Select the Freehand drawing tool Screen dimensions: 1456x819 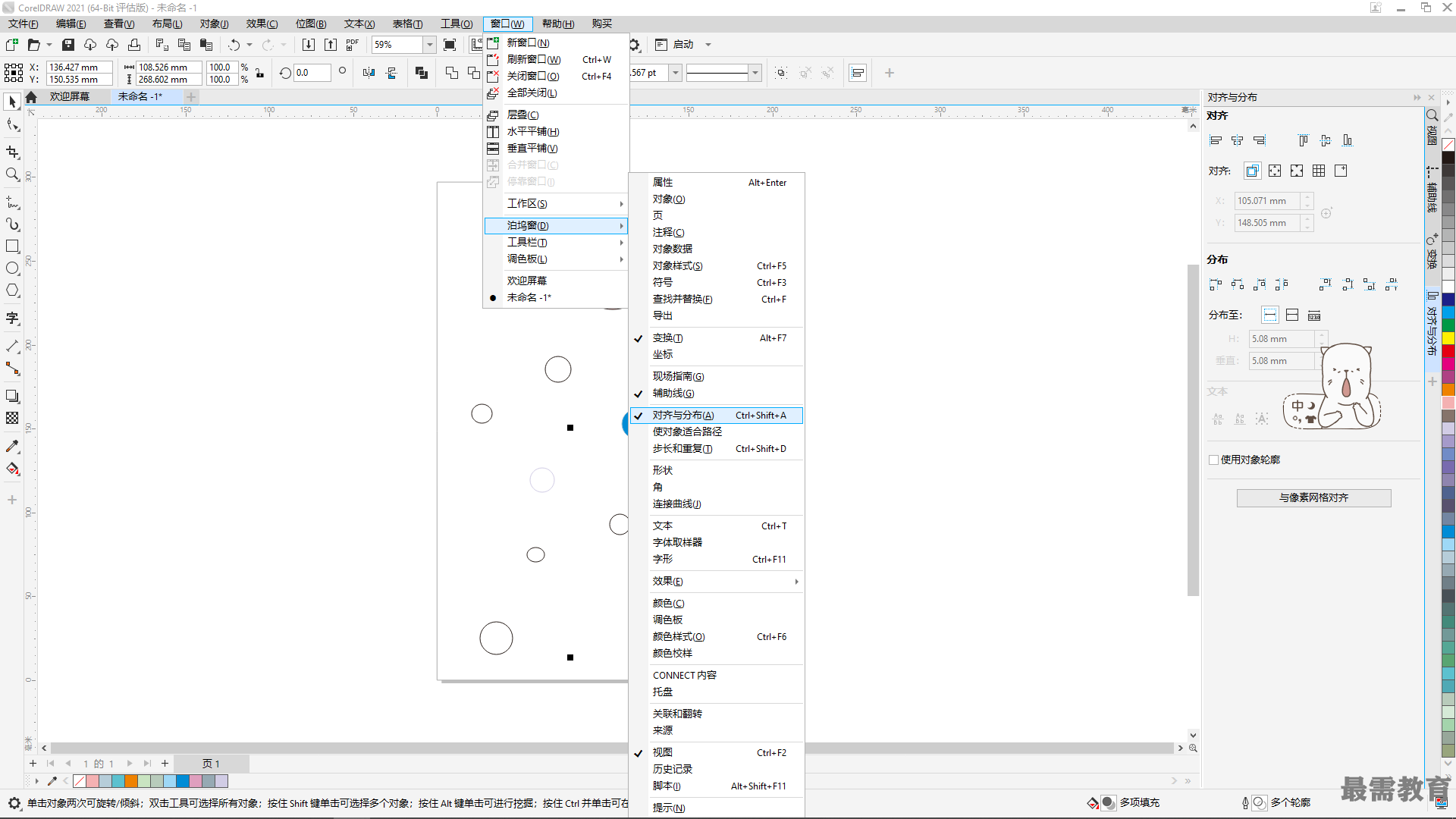[x=12, y=202]
